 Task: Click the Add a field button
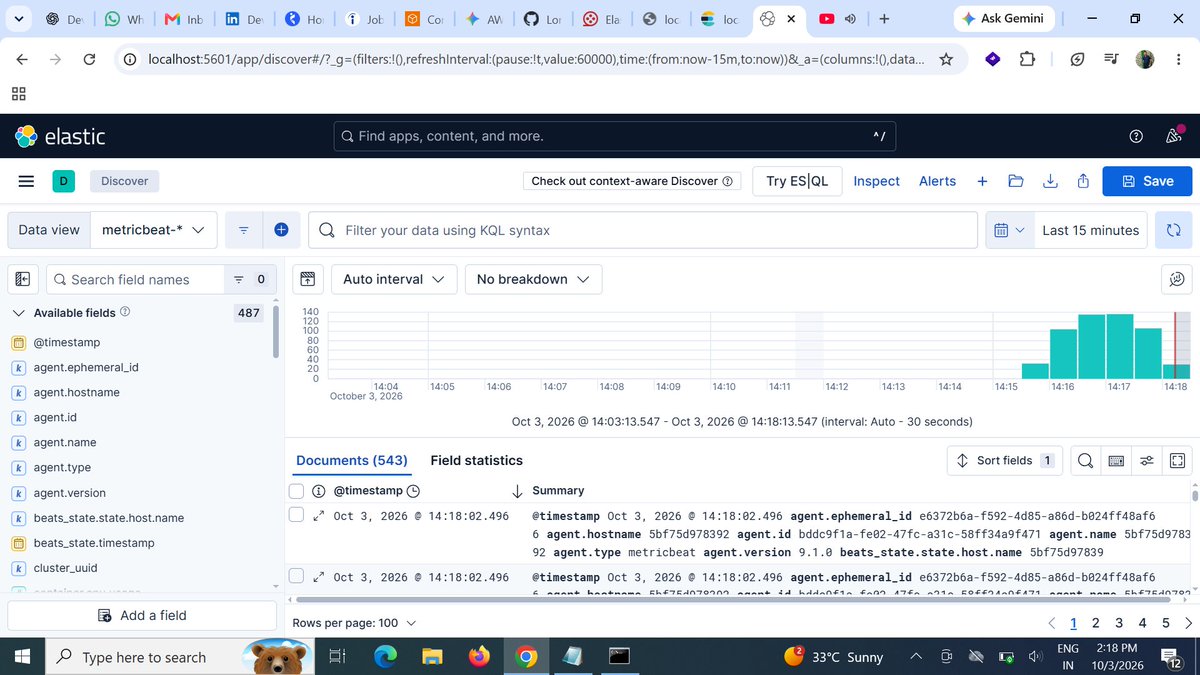click(x=142, y=615)
